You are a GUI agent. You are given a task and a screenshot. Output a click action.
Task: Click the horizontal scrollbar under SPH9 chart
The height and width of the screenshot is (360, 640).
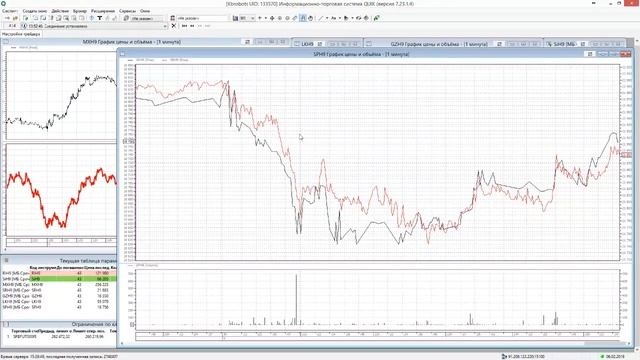click(376, 344)
